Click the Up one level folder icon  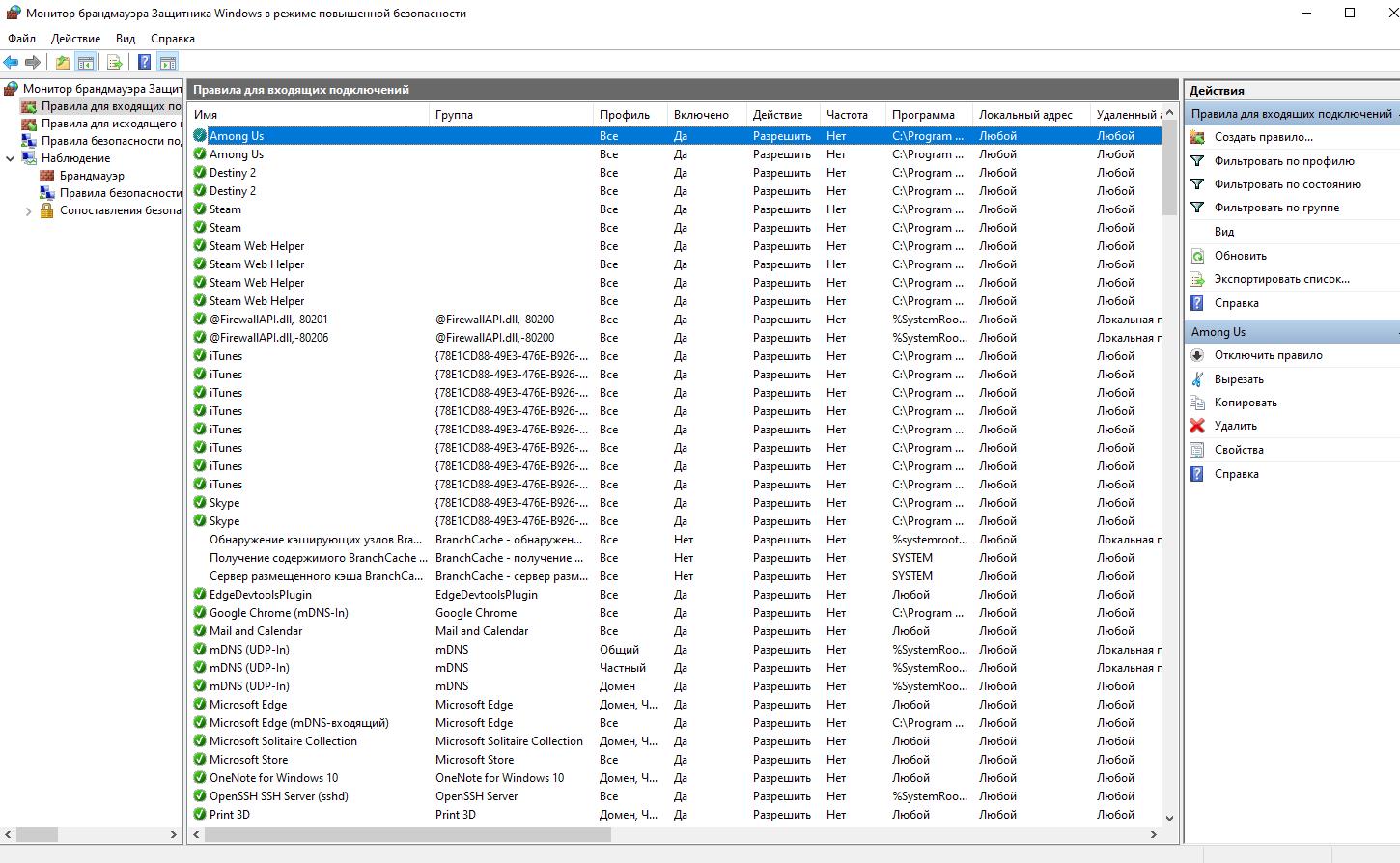pyautogui.click(x=63, y=63)
